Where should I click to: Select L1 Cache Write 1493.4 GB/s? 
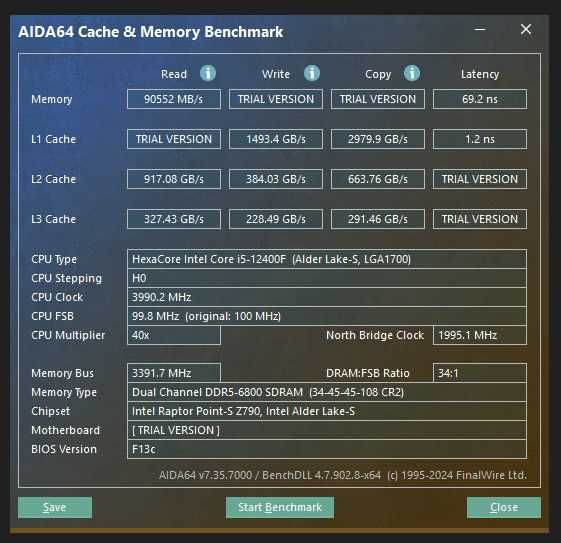point(276,139)
